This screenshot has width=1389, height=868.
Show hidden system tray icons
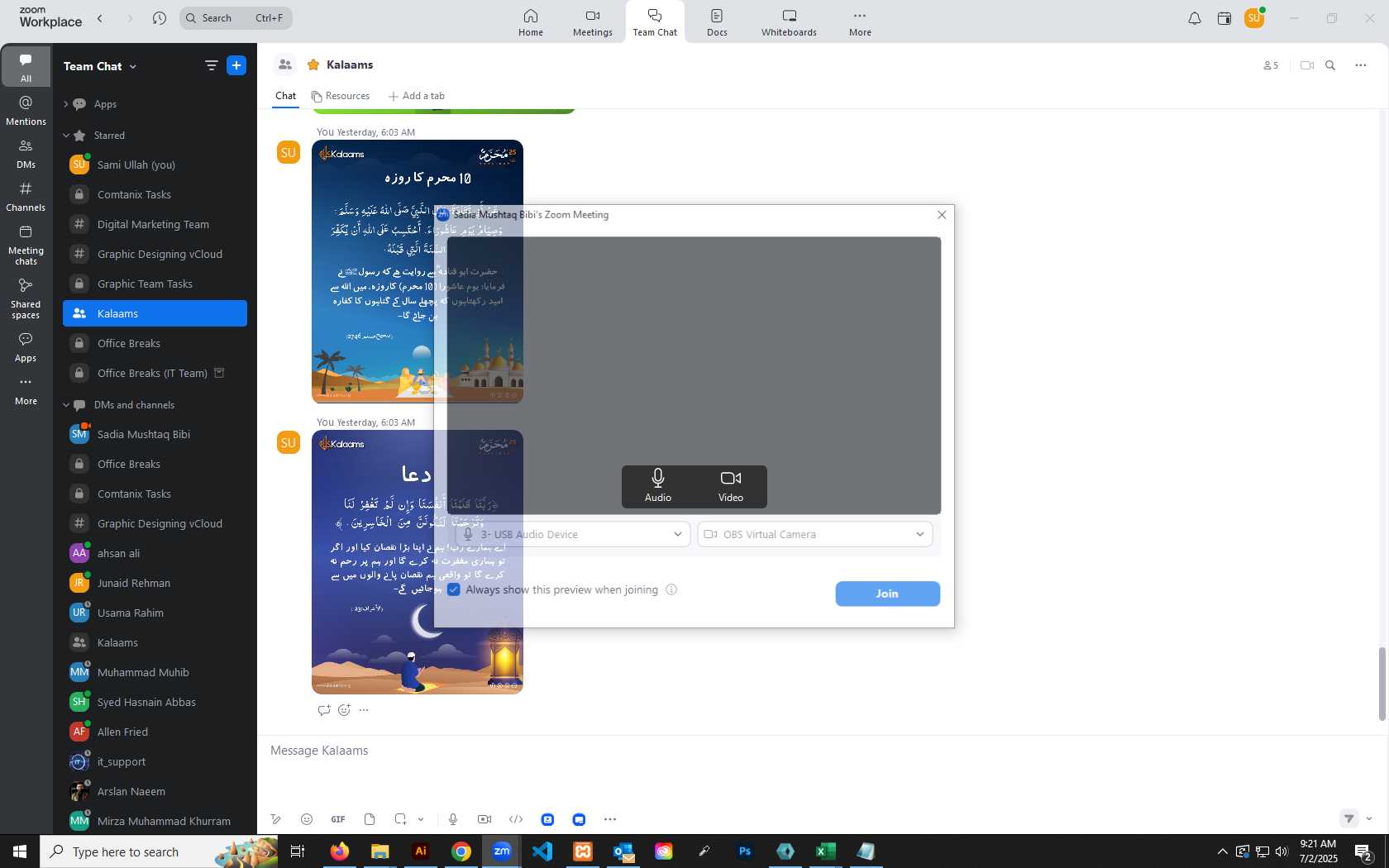(x=1222, y=851)
